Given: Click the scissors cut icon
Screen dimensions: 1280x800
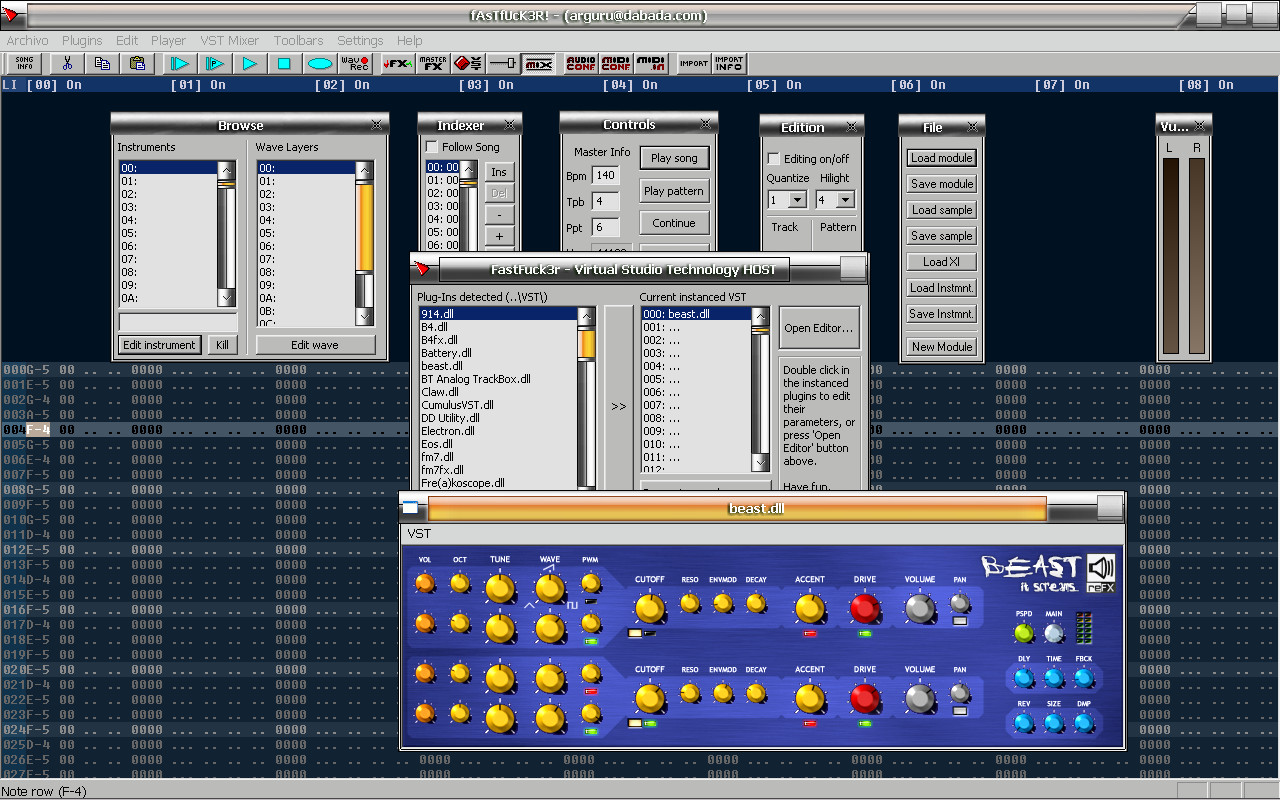Looking at the screenshot, I should pyautogui.click(x=68, y=63).
